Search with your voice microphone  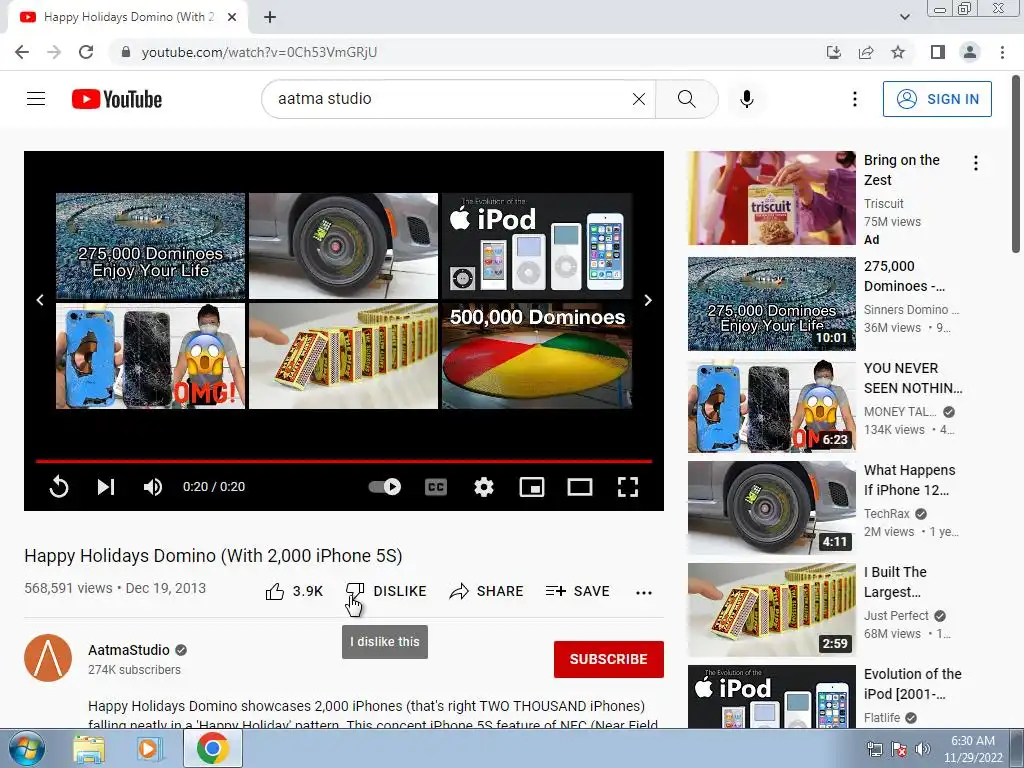click(x=747, y=99)
